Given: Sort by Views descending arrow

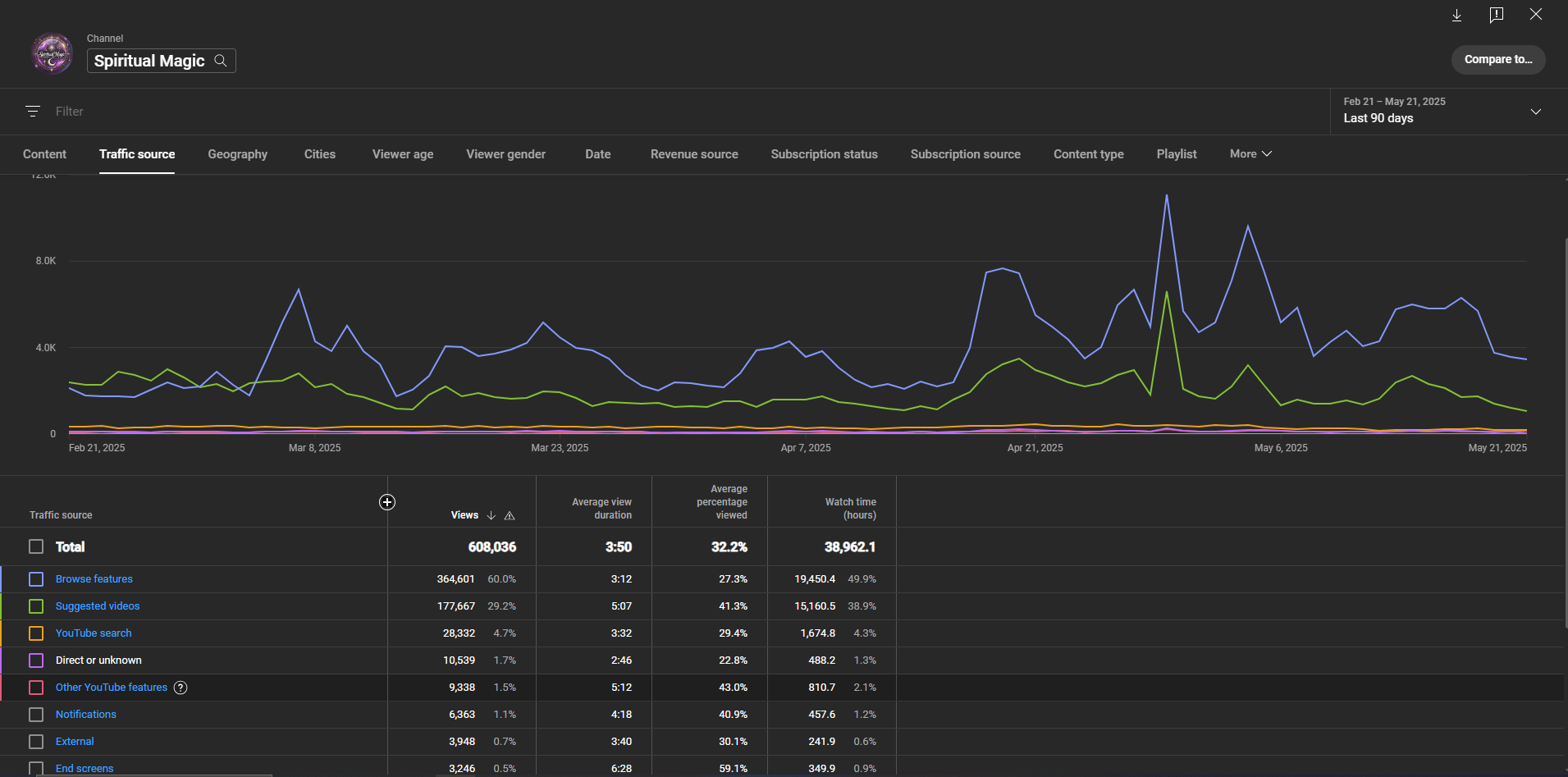Looking at the screenshot, I should (491, 515).
